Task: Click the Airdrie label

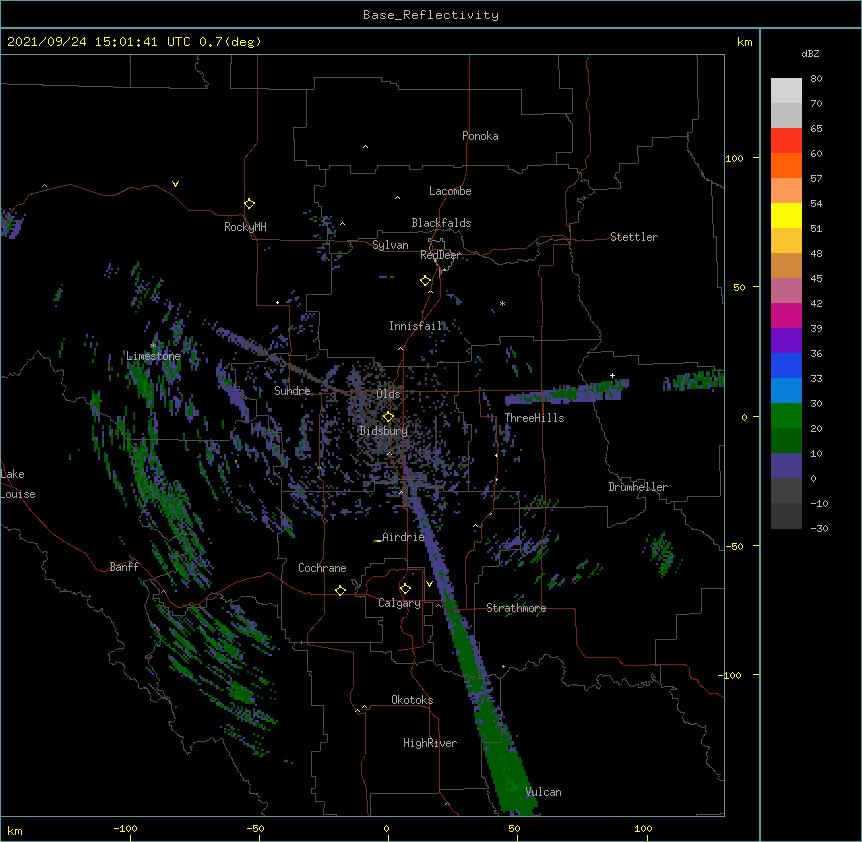Action: 404,537
